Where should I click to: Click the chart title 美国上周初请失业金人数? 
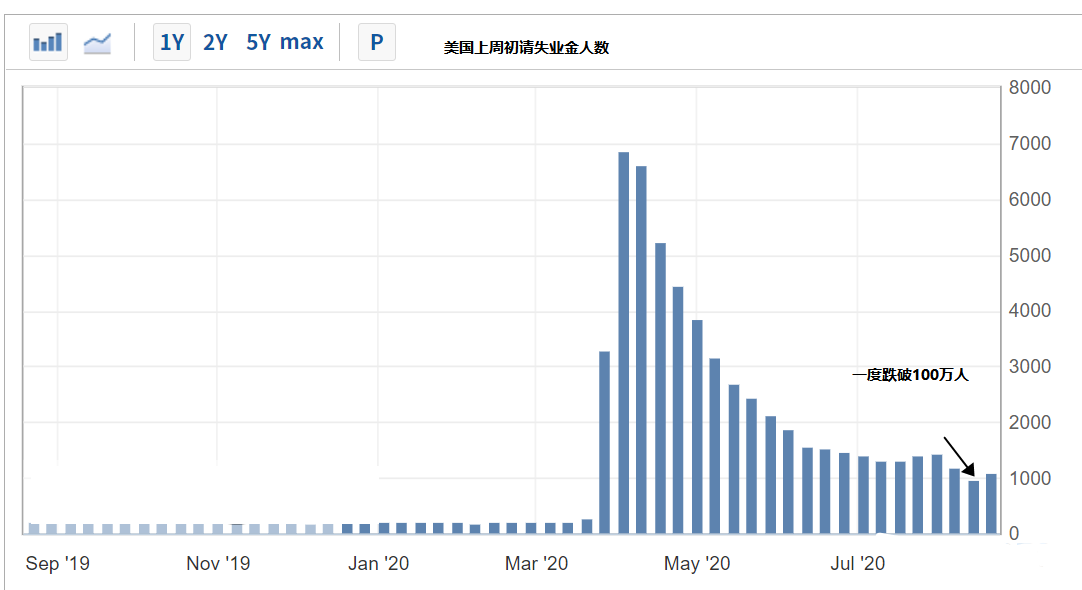(x=527, y=46)
